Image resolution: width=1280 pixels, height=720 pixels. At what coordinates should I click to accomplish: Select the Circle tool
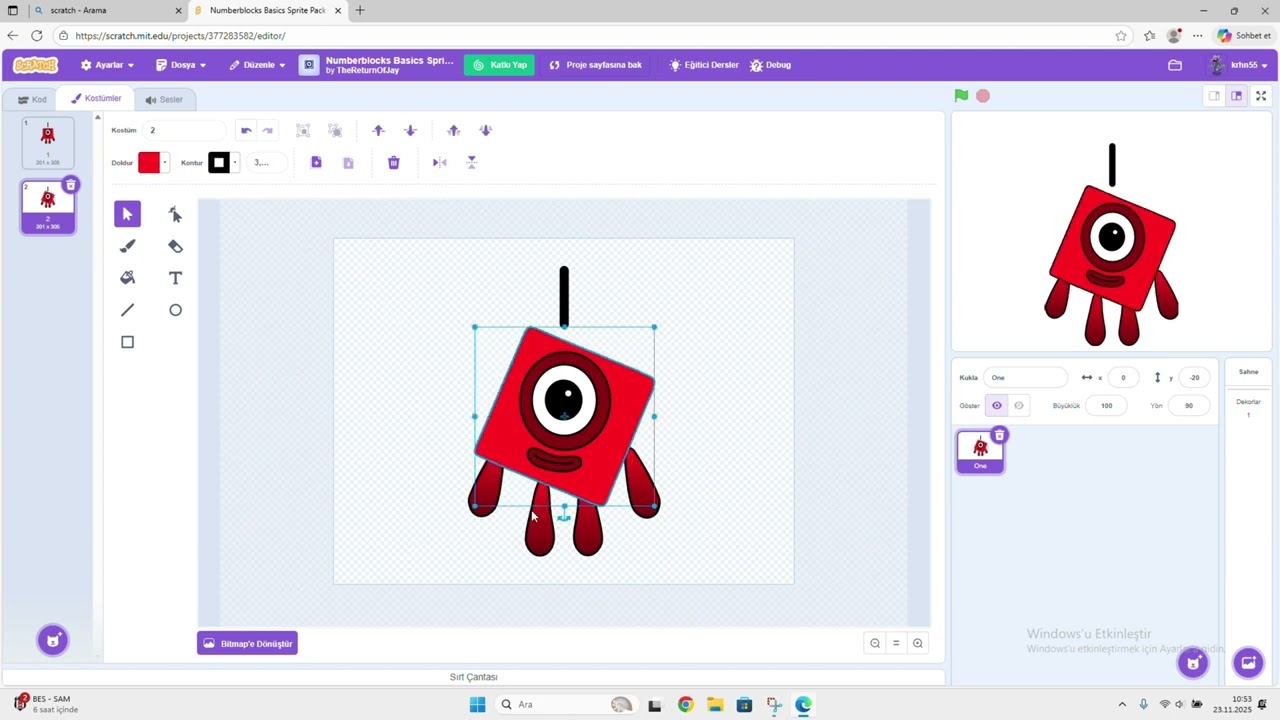pos(175,310)
